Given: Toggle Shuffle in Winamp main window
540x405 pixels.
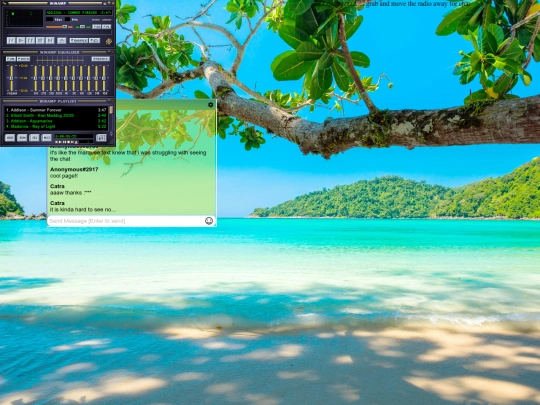Looking at the screenshot, I should click(79, 41).
